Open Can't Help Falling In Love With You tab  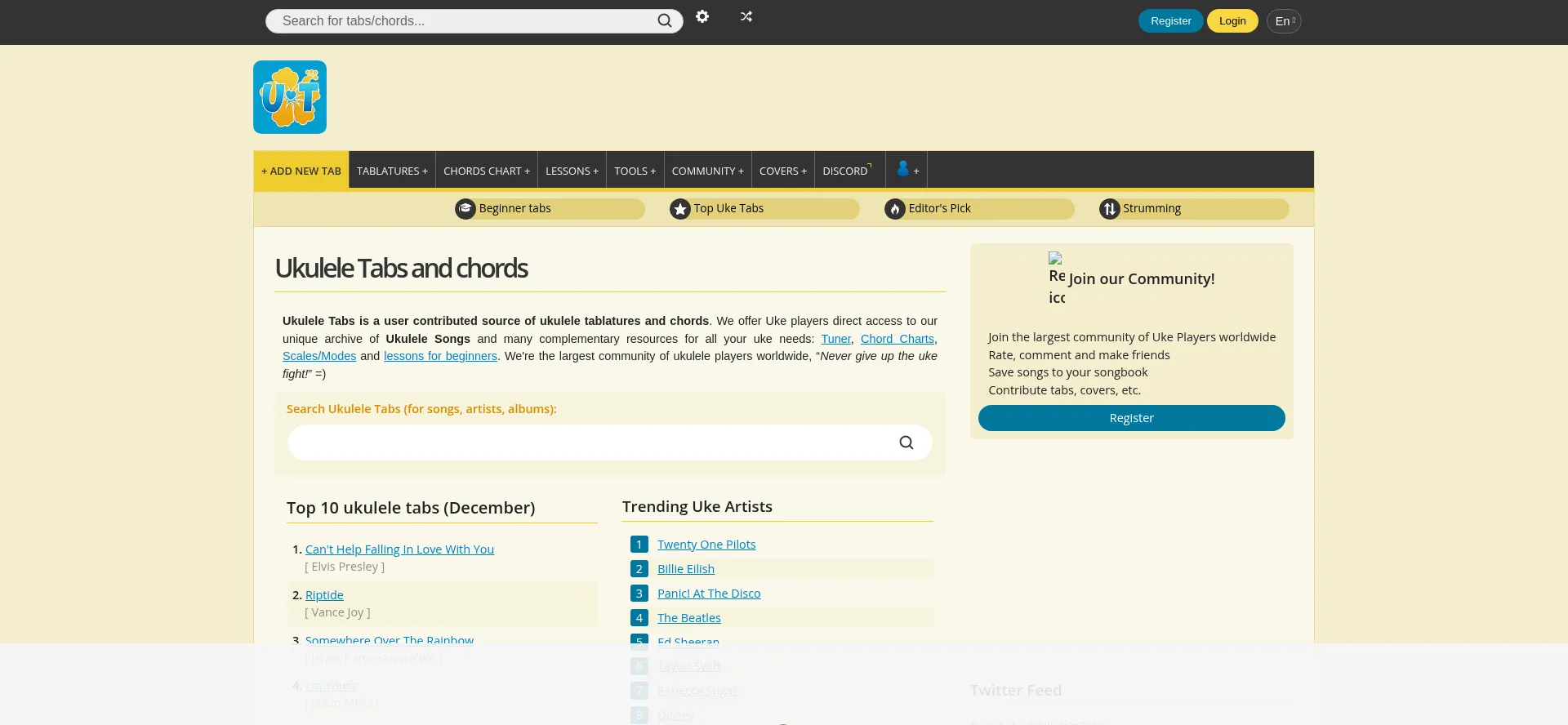(x=399, y=549)
